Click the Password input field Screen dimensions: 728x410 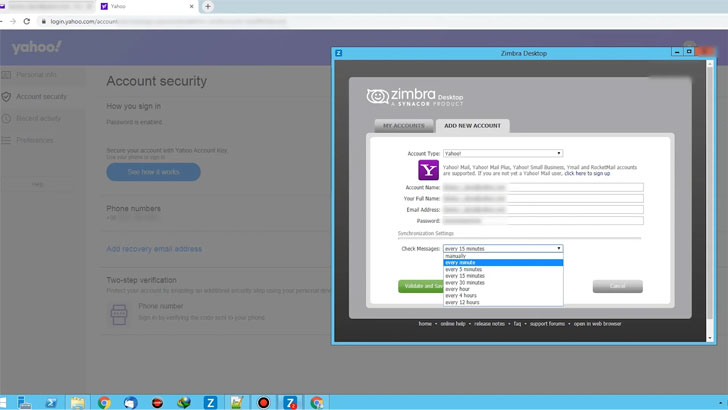click(x=543, y=221)
